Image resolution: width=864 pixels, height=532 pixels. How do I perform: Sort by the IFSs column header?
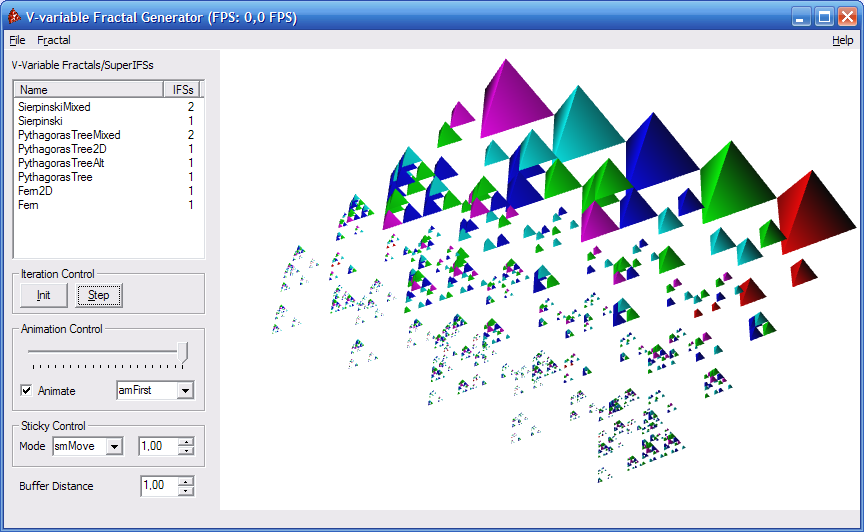pyautogui.click(x=182, y=90)
